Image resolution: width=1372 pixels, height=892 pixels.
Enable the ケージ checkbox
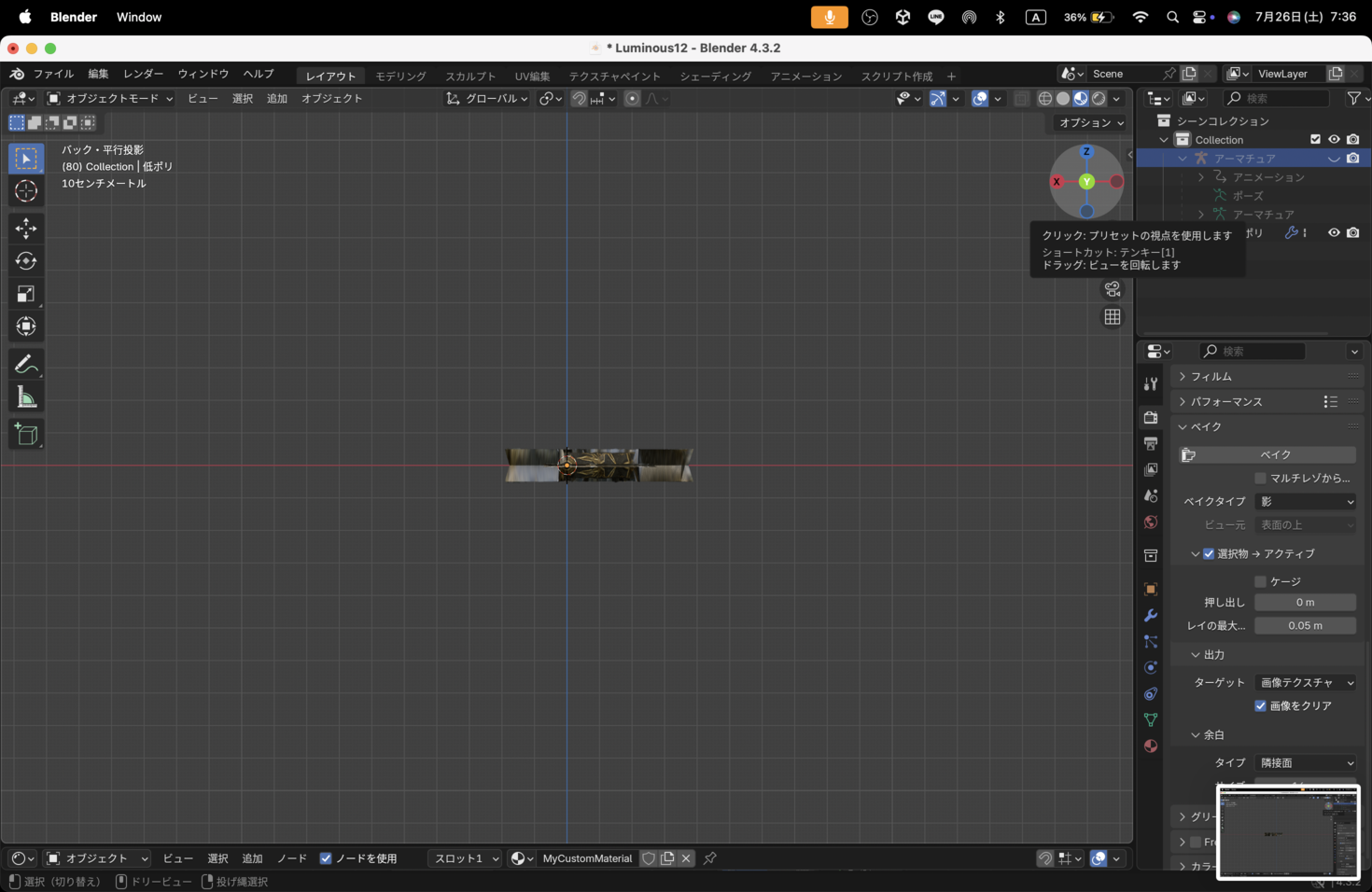[x=1260, y=581]
